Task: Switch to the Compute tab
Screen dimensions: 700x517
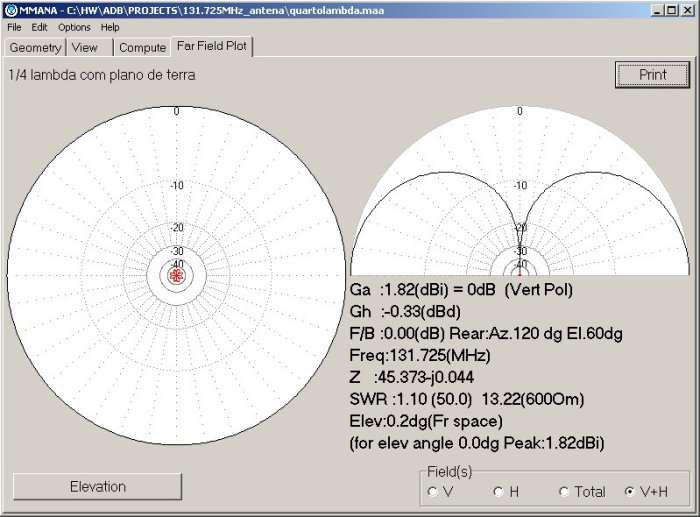Action: coord(142,47)
